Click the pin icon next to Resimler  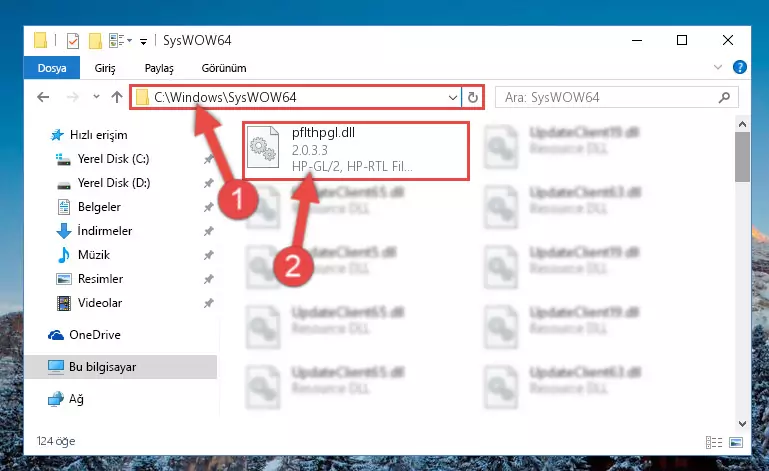click(208, 279)
